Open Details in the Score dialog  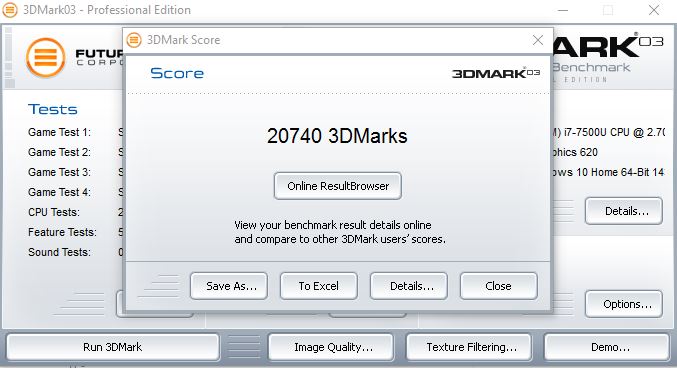pos(409,286)
